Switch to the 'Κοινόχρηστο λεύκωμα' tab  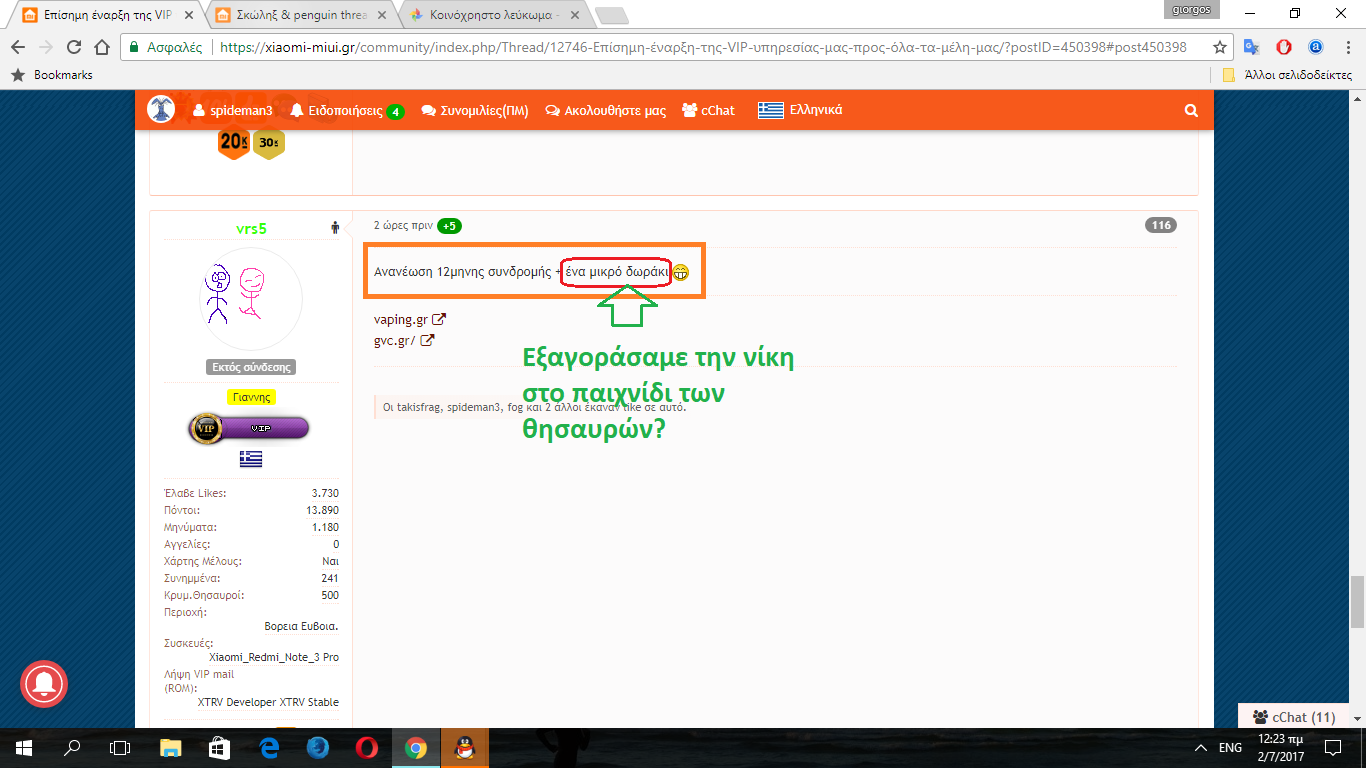485,15
